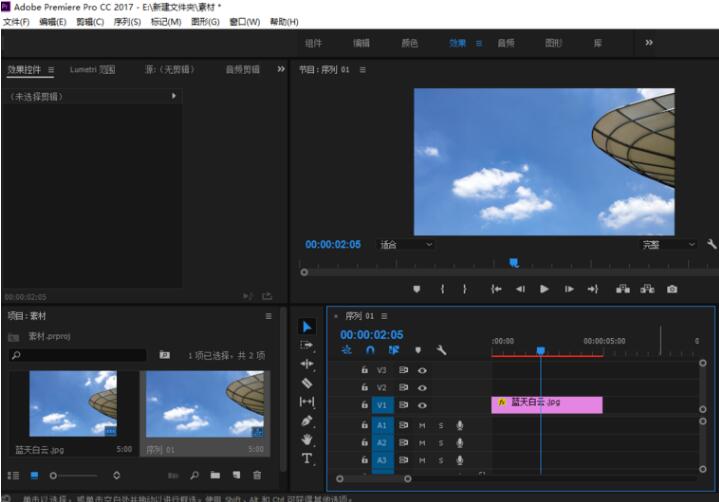Image resolution: width=719 pixels, height=502 pixels.
Task: Create a new bin with folder icon
Action: [x=214, y=475]
